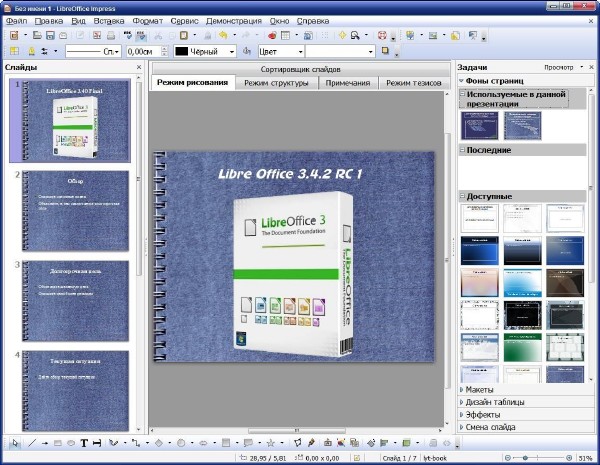Select the Ellipse shape tool
The height and width of the screenshot is (465, 600).
point(70,442)
